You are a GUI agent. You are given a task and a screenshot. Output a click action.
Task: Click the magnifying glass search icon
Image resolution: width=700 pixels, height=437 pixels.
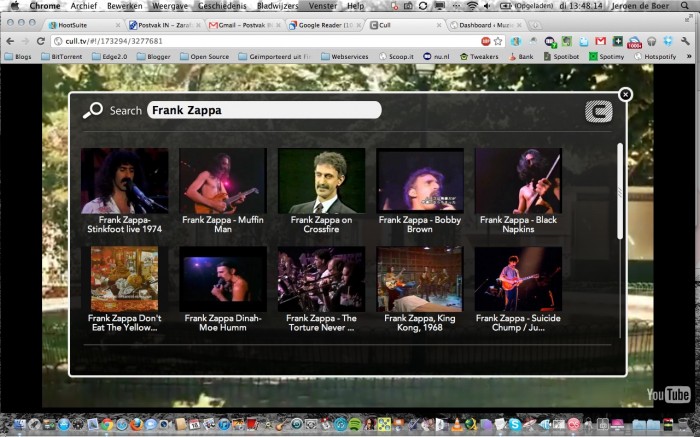[x=93, y=110]
